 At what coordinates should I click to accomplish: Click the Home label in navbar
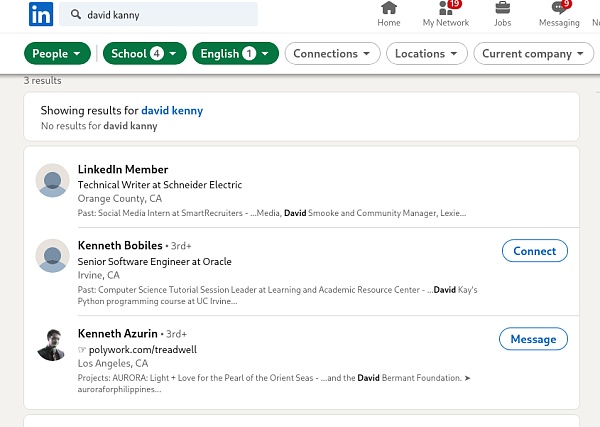389,23
